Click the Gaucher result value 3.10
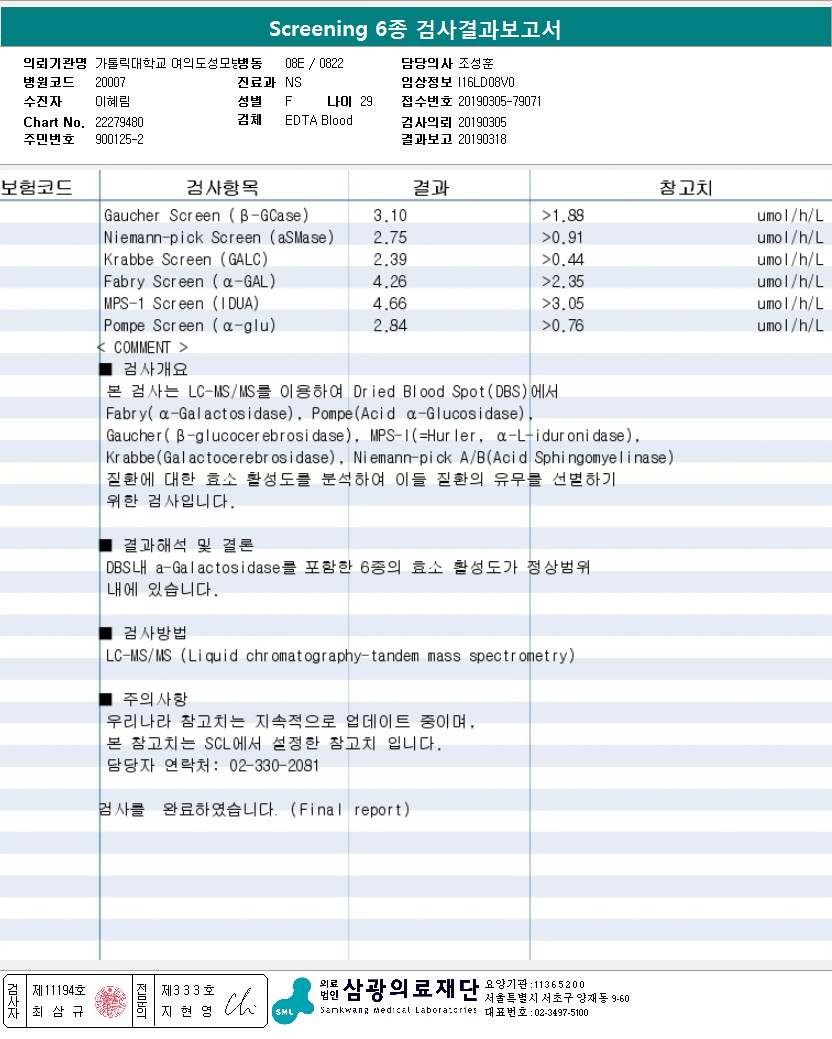This screenshot has height=1039, width=832. pos(390,215)
